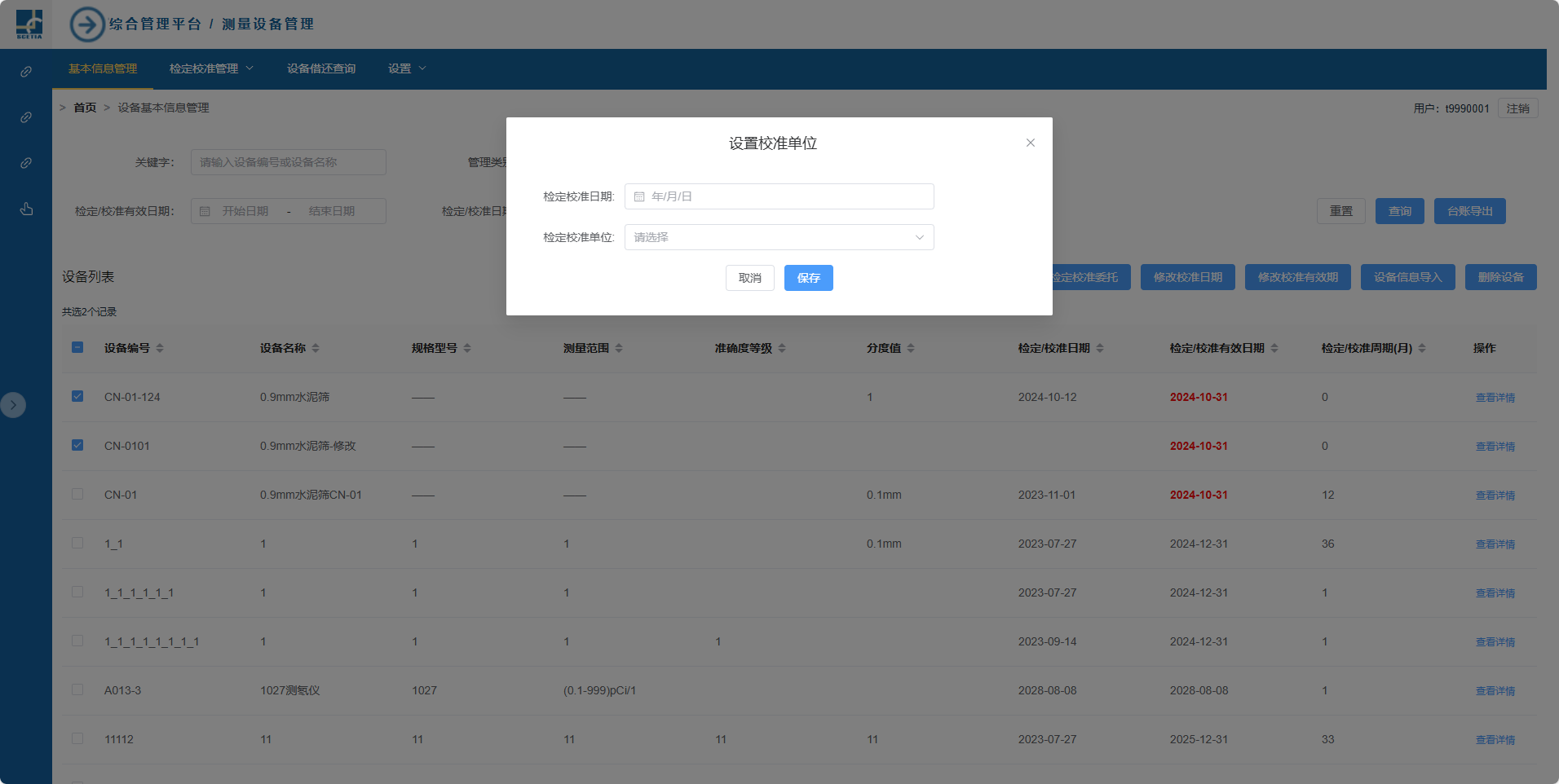
Task: Sort by 设备编号 column sort icon
Action: (x=160, y=348)
